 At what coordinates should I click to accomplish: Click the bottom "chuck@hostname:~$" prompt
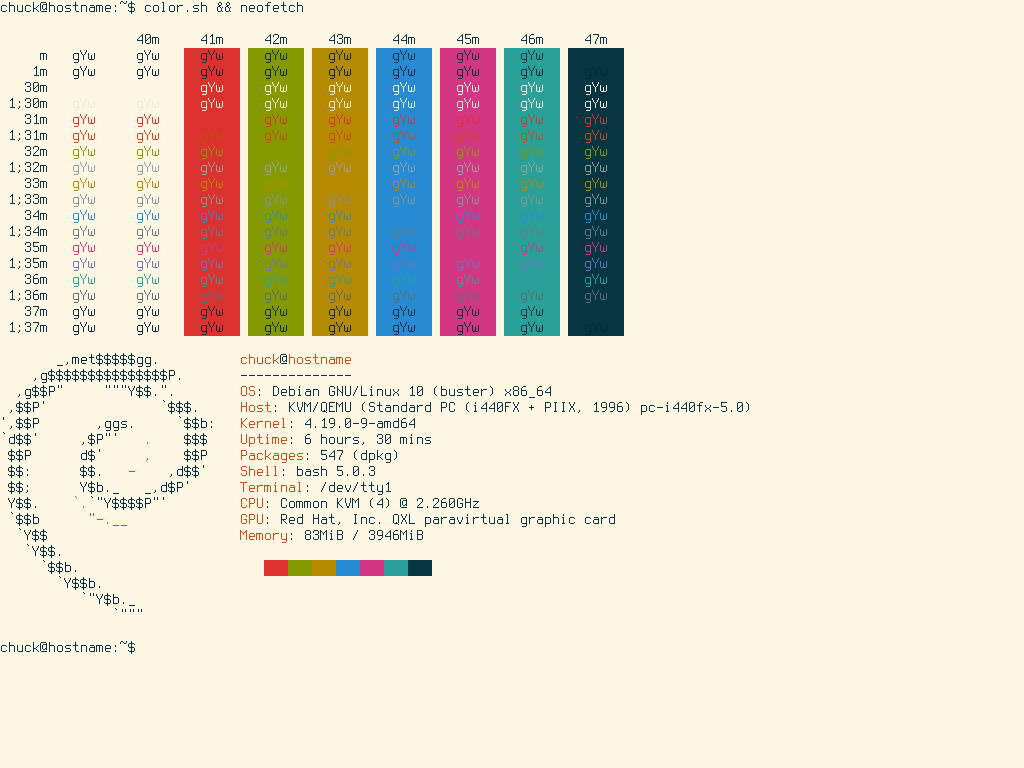(x=68, y=648)
